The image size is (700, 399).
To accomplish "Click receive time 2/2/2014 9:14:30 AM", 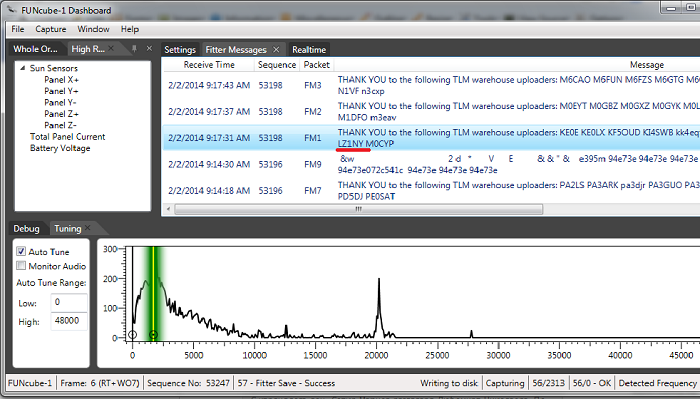I will click(209, 164).
